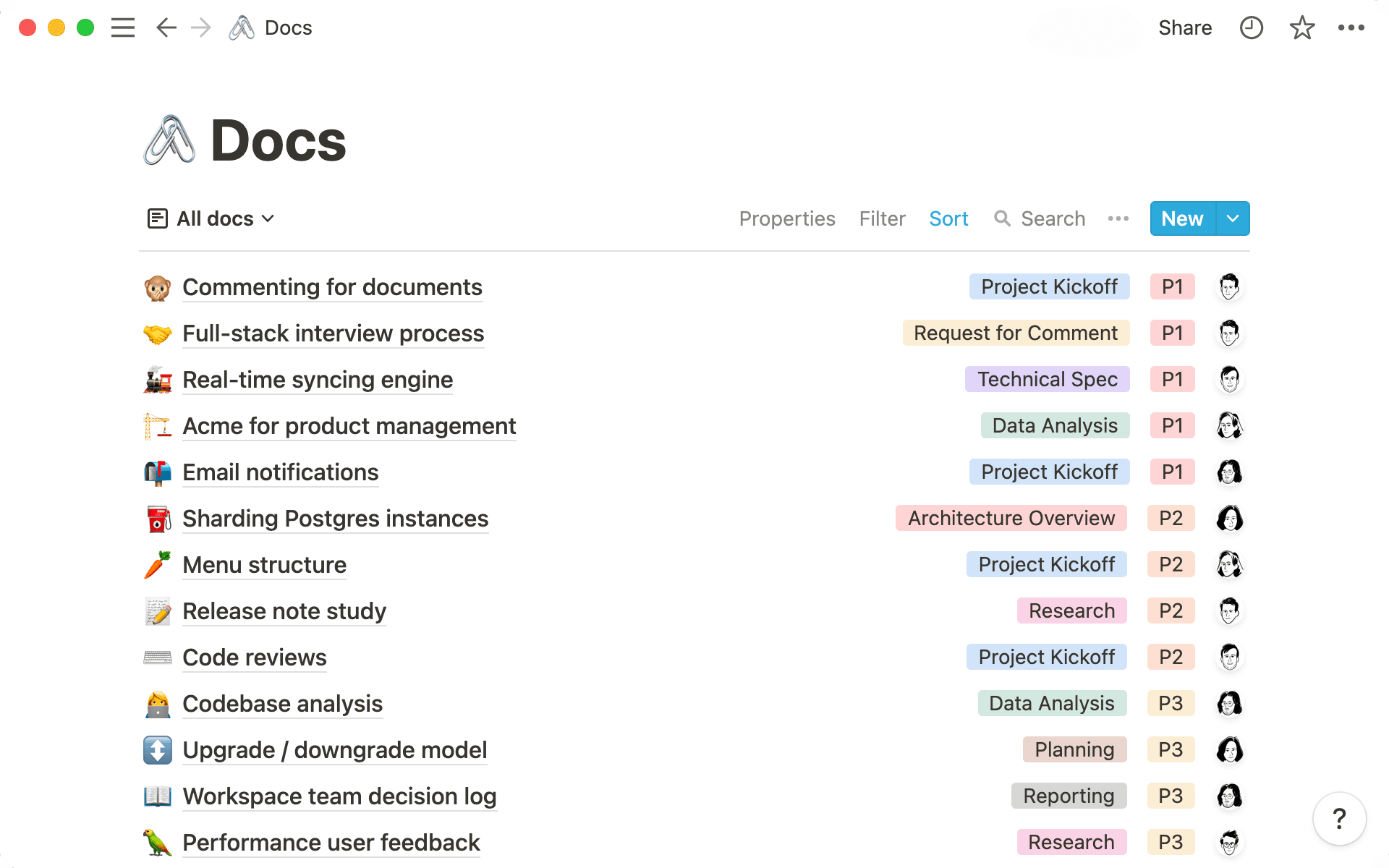Open page updates clock icon
The image size is (1389, 868).
pos(1251,27)
